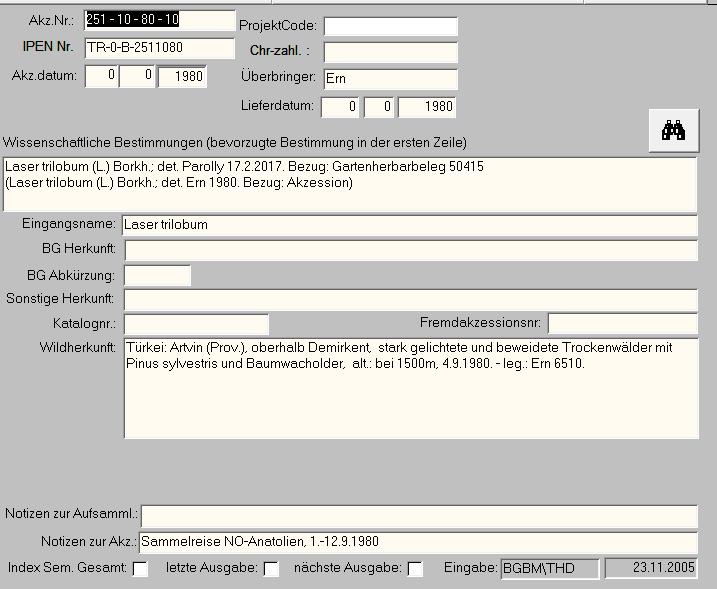The width and height of the screenshot is (717, 589).
Task: Select the Katalognr. input field
Action: (x=196, y=324)
